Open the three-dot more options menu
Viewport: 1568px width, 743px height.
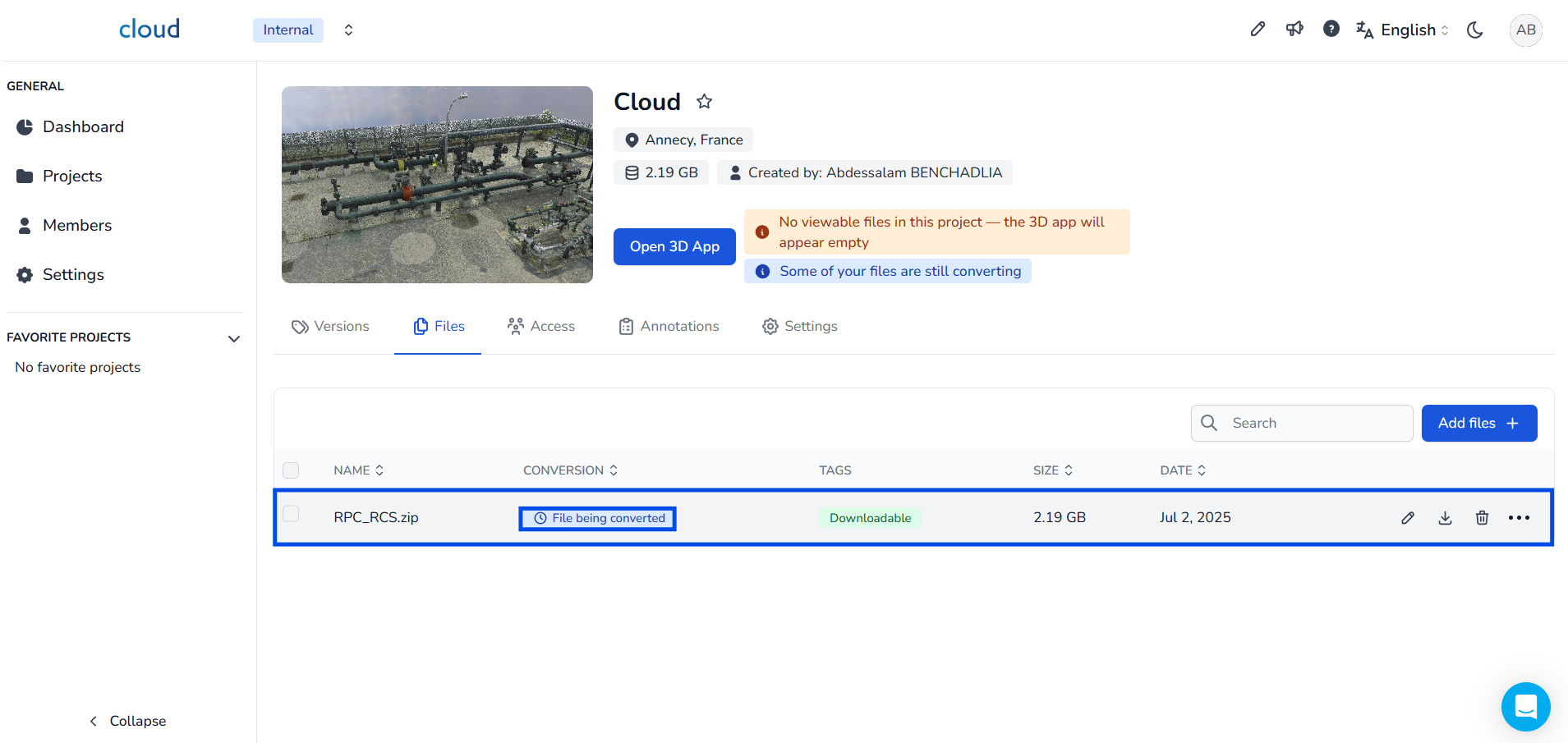point(1519,518)
